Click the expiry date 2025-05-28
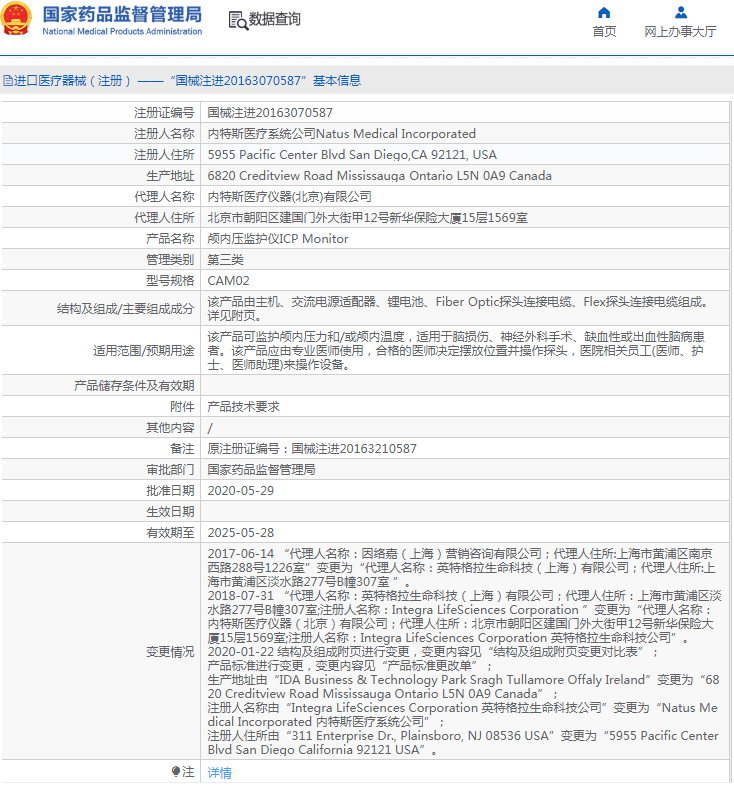 (x=240, y=533)
